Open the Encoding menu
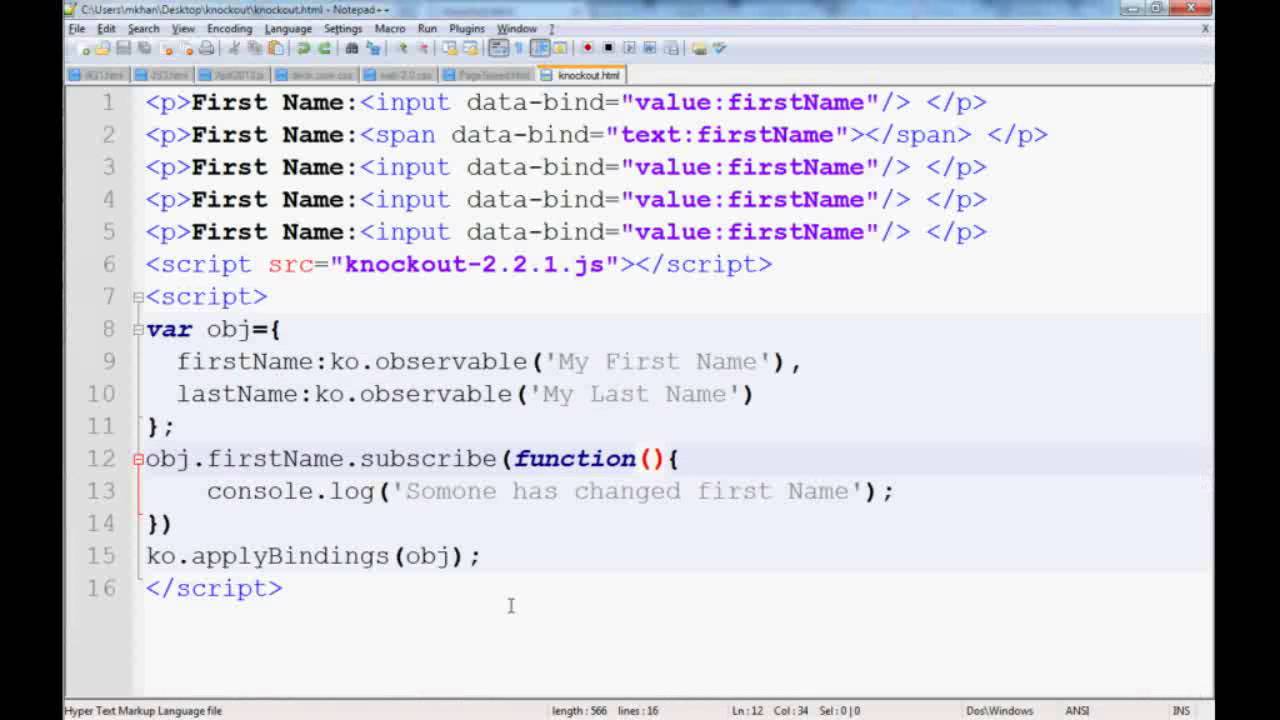The image size is (1280, 720). click(229, 28)
